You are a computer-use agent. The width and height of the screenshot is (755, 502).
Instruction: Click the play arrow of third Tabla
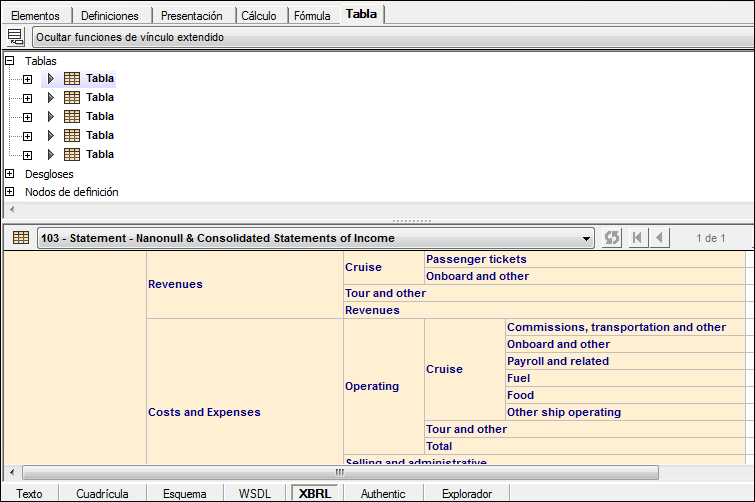coord(50,116)
